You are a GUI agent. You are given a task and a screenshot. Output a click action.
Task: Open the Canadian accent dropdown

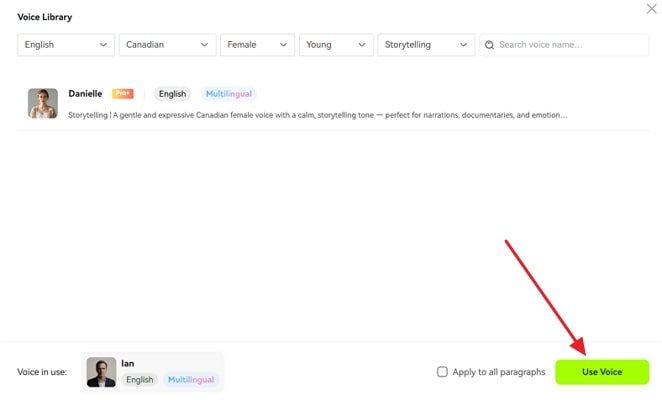point(168,45)
